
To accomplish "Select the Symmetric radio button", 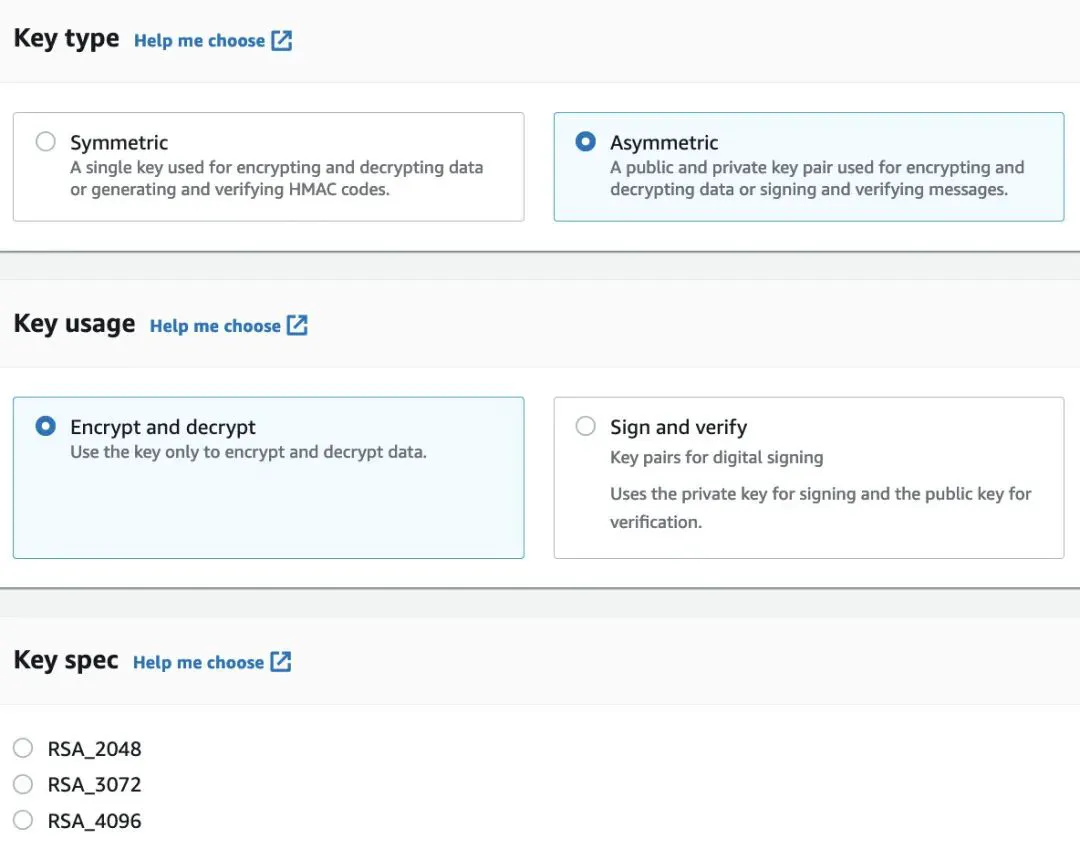I will [45, 142].
